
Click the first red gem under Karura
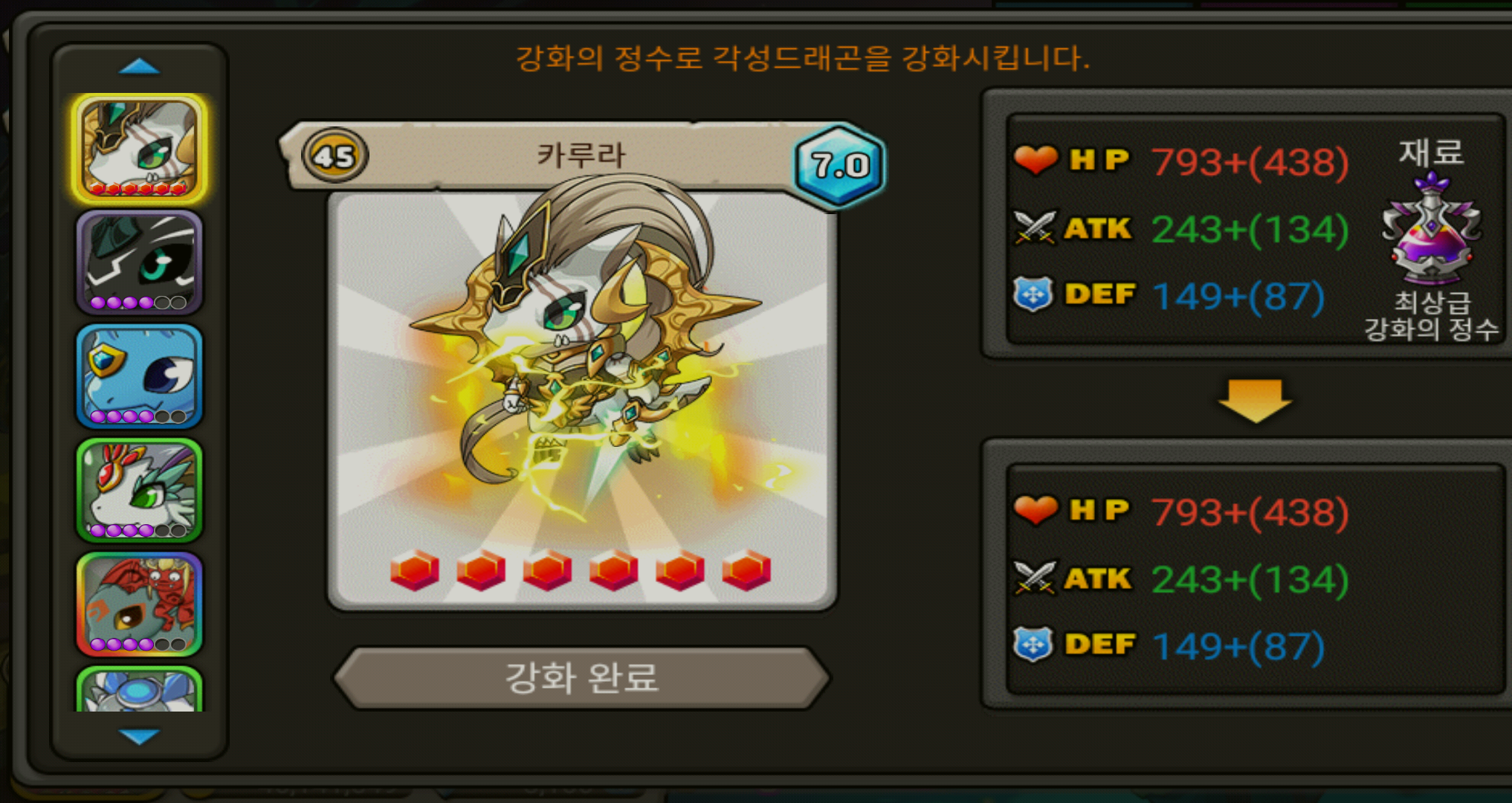[415, 570]
